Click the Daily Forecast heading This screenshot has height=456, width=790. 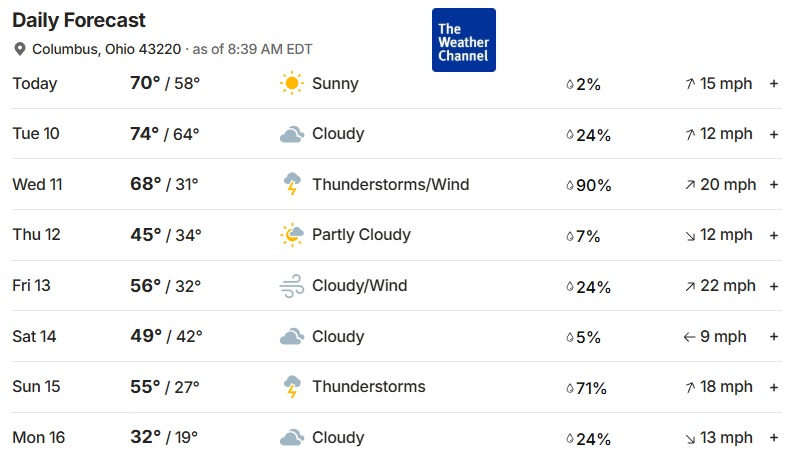(79, 20)
